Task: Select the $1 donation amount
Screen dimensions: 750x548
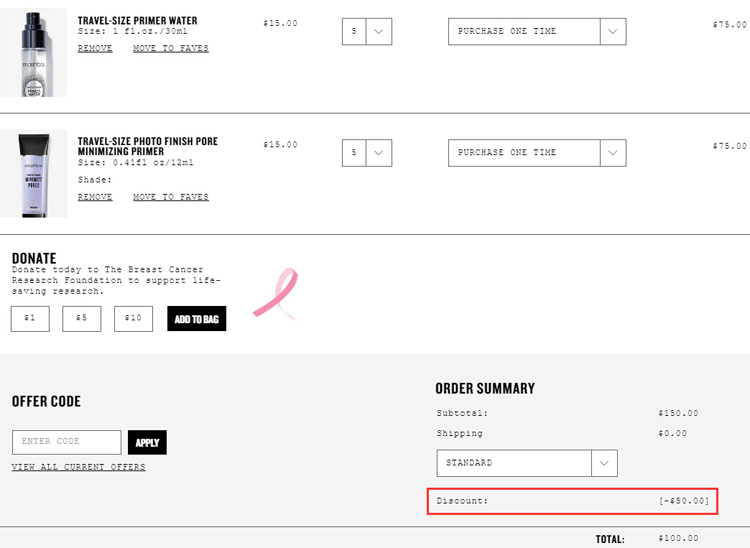Action: 30,318
